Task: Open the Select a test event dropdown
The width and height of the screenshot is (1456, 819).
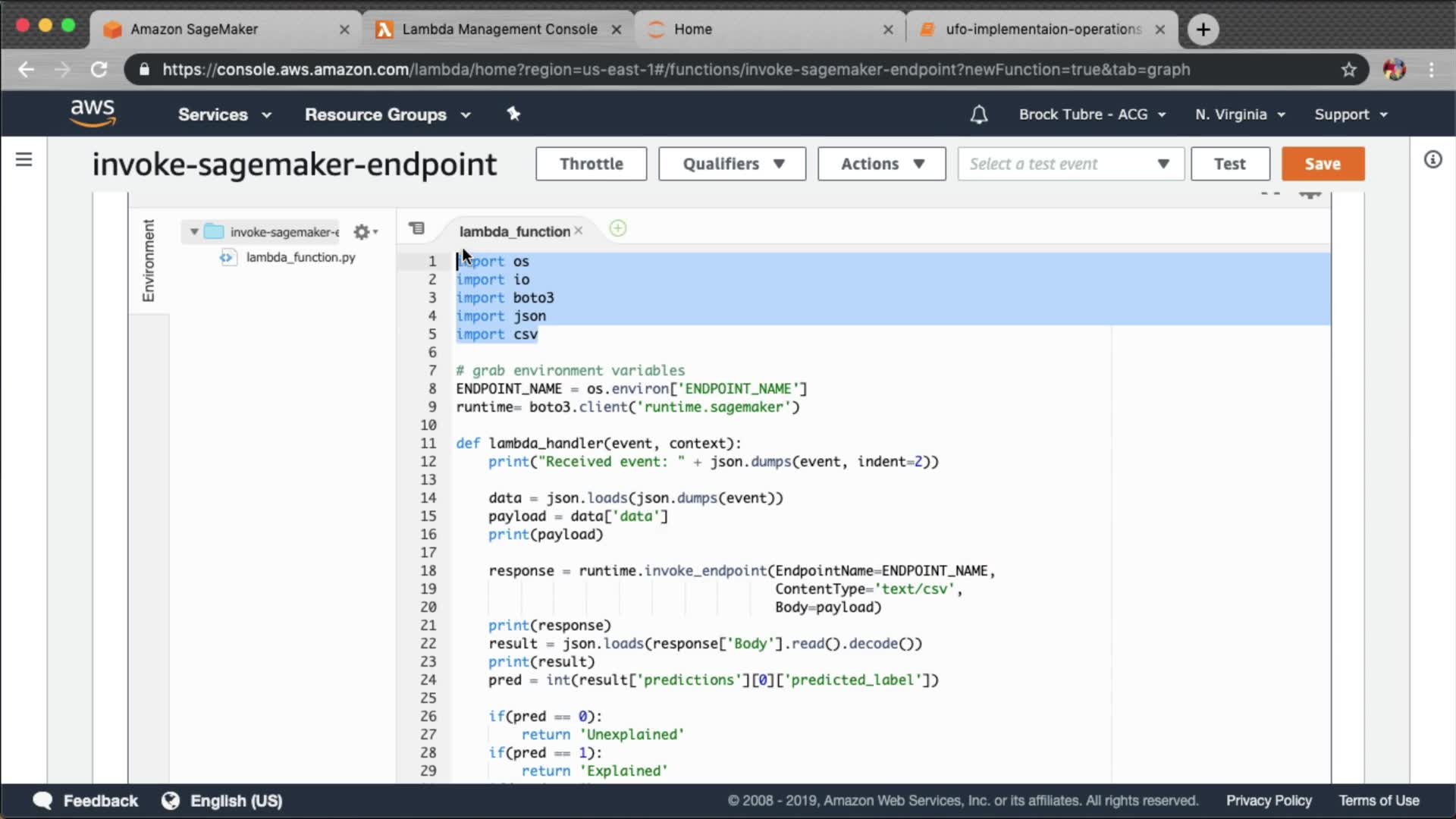Action: [x=1070, y=164]
